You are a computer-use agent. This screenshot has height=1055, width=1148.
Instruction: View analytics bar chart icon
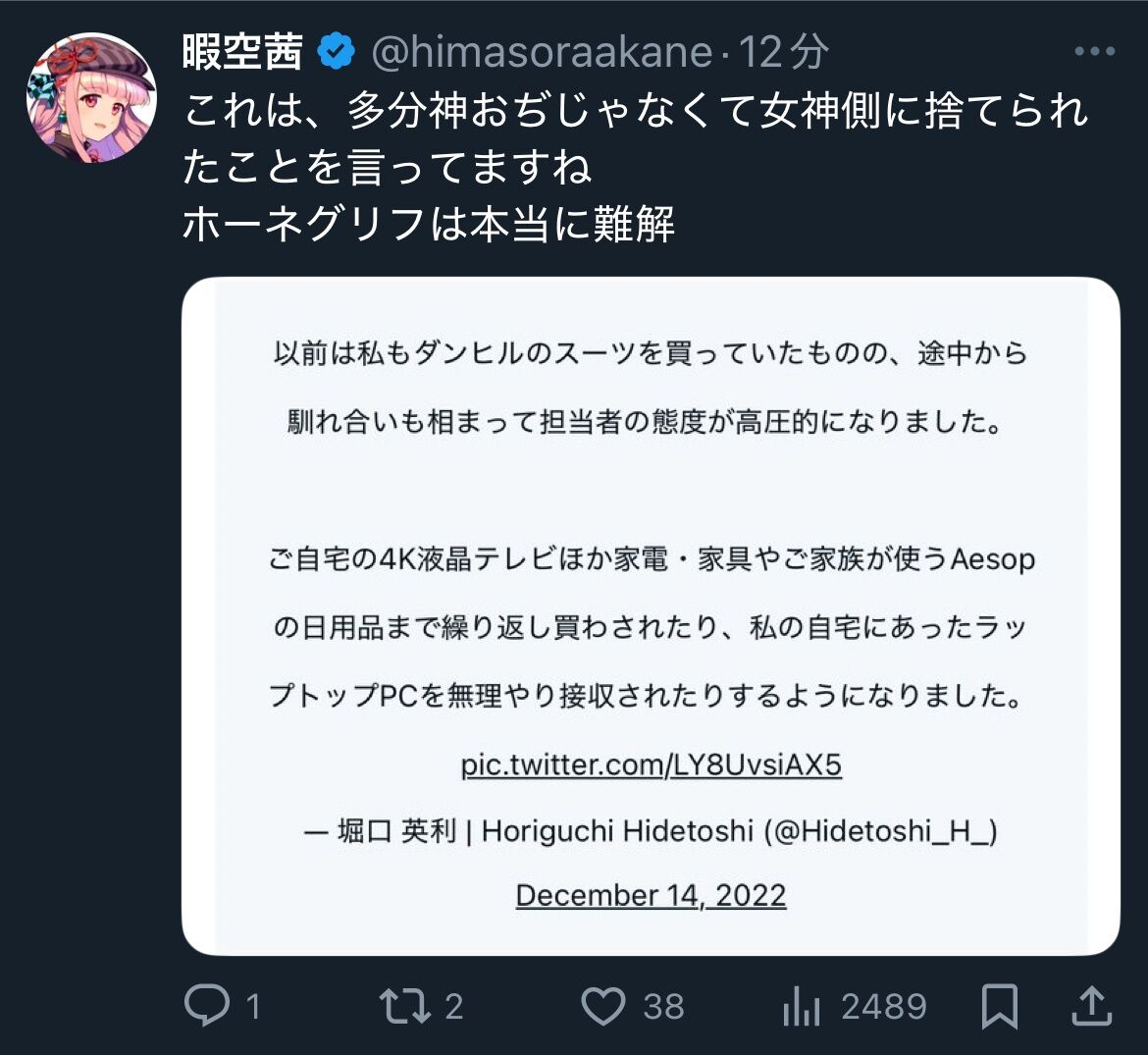(801, 1006)
